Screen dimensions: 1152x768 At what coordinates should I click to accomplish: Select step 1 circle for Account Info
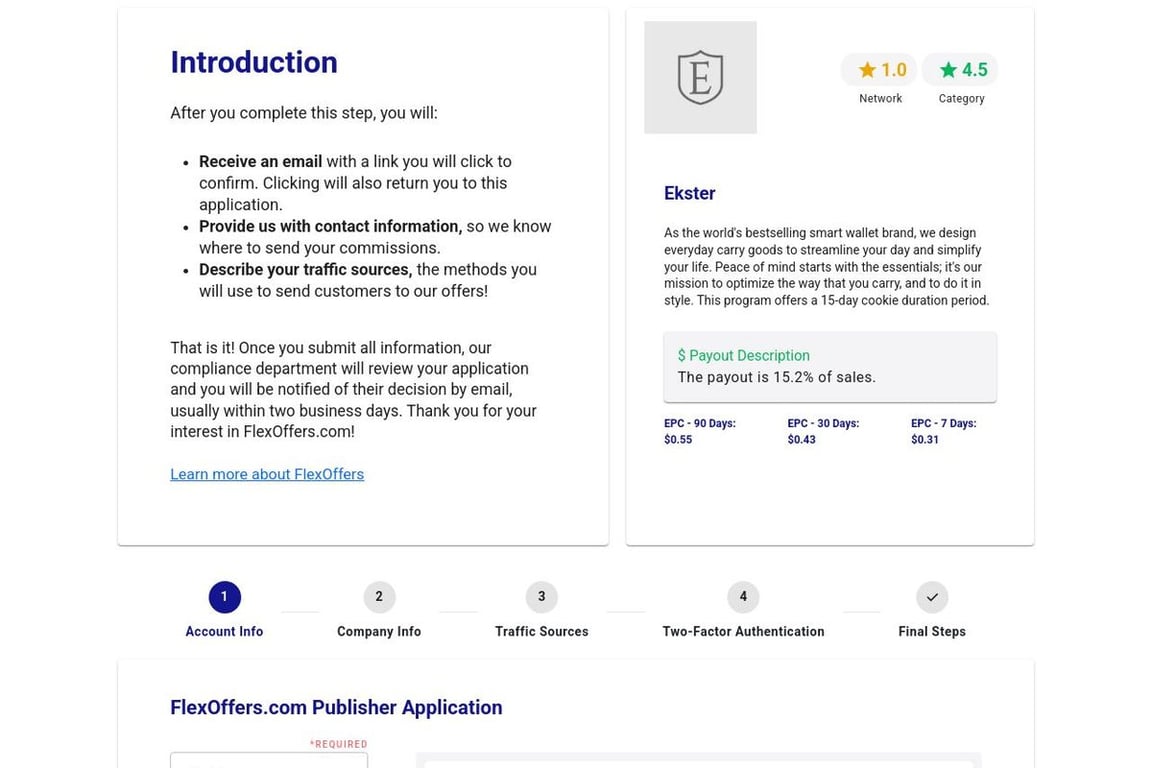click(224, 597)
